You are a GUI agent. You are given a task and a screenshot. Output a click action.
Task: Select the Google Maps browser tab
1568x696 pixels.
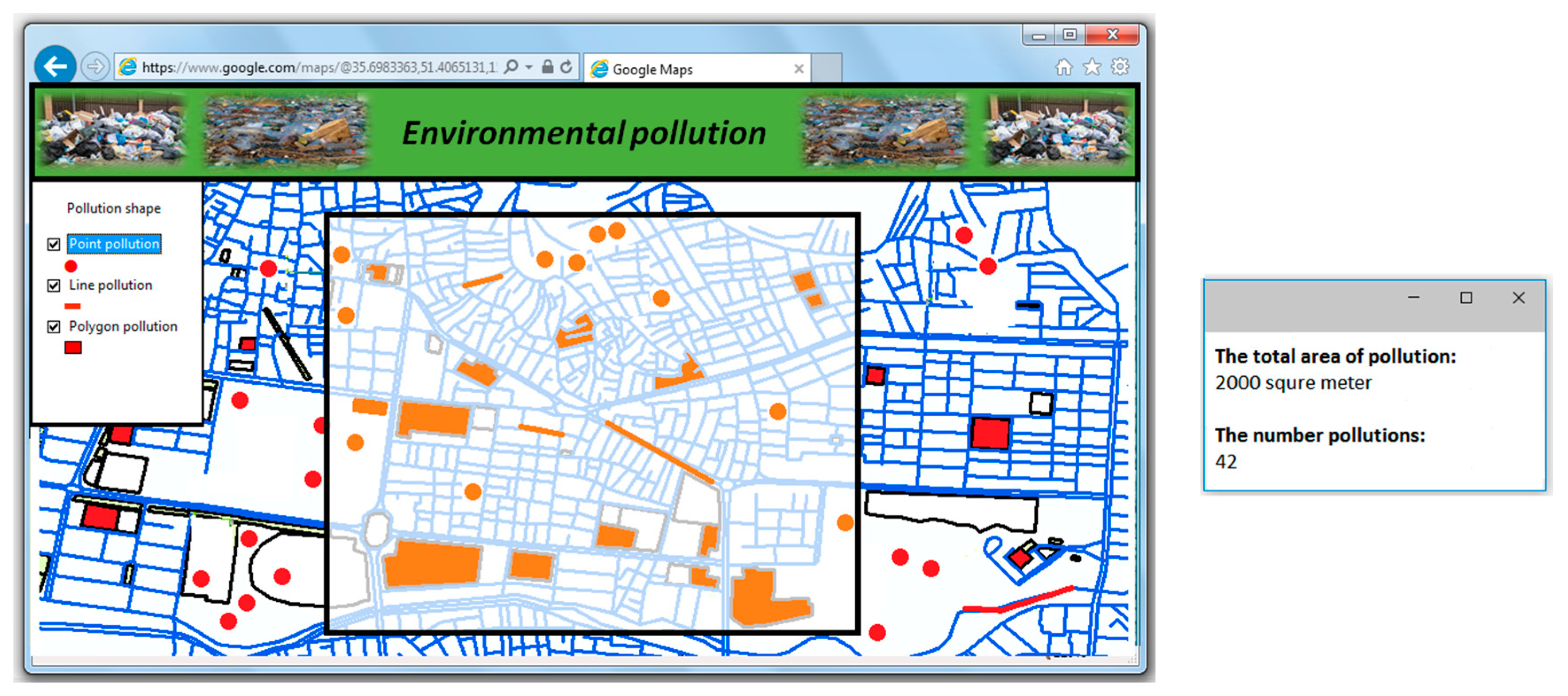669,68
